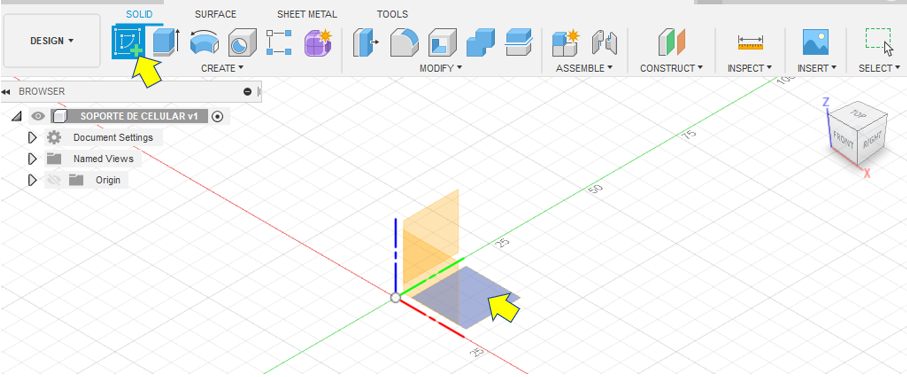
Task: Select the Offset Plane construct tool
Action: [671, 43]
